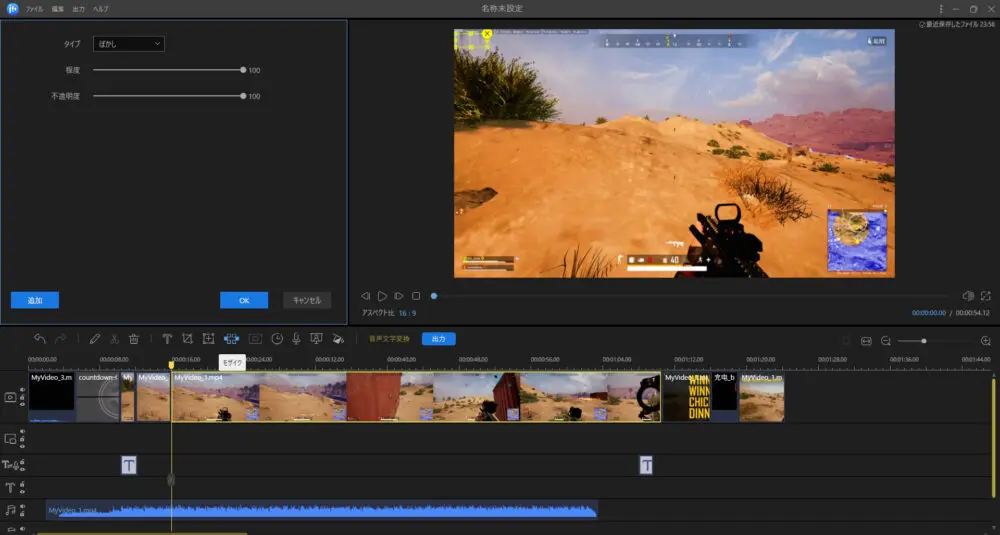The height and width of the screenshot is (535, 1000).
Task: Click the yellow playhead marker on the ruler
Action: click(171, 364)
